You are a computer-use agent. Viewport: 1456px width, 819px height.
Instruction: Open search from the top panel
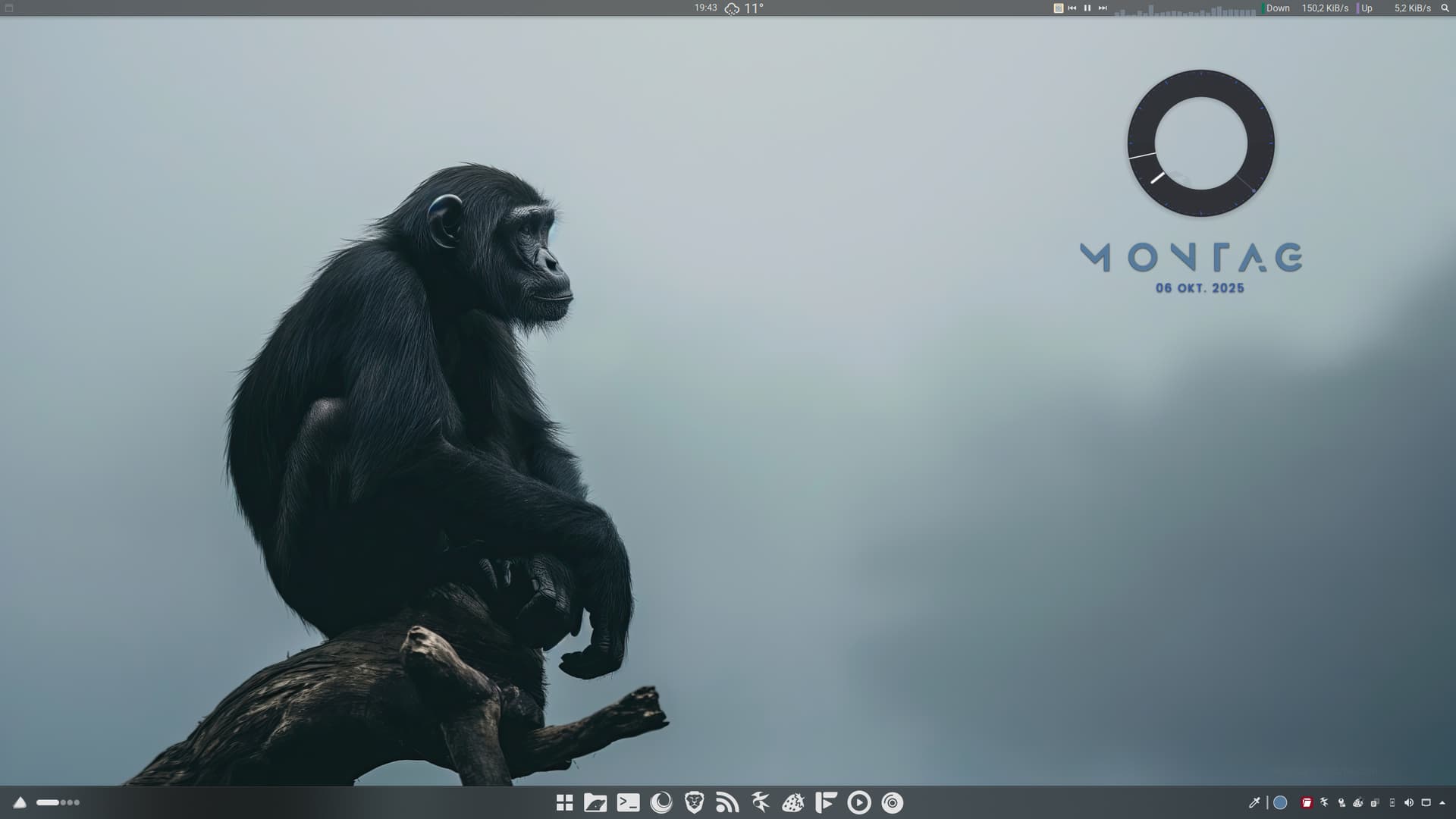click(1445, 8)
